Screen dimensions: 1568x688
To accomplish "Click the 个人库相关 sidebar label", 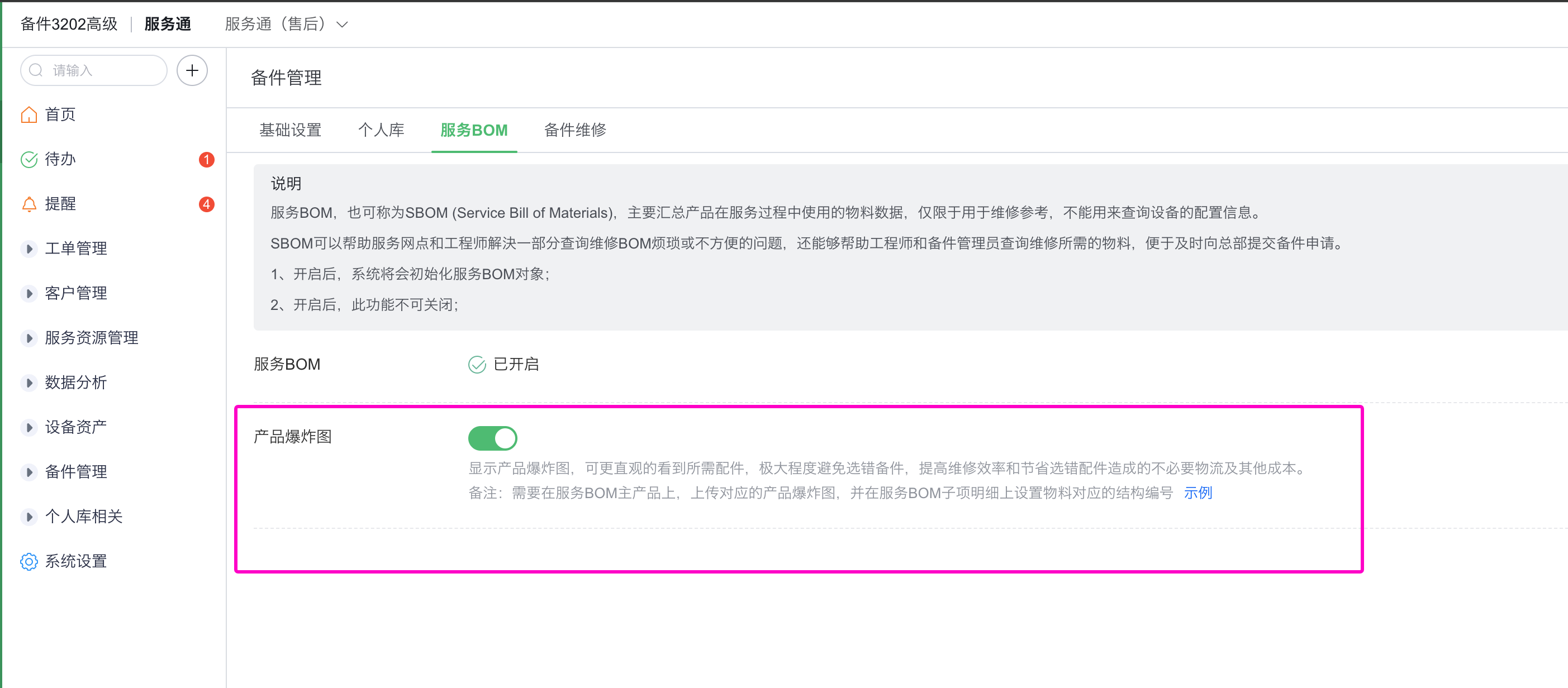I will coord(84,517).
